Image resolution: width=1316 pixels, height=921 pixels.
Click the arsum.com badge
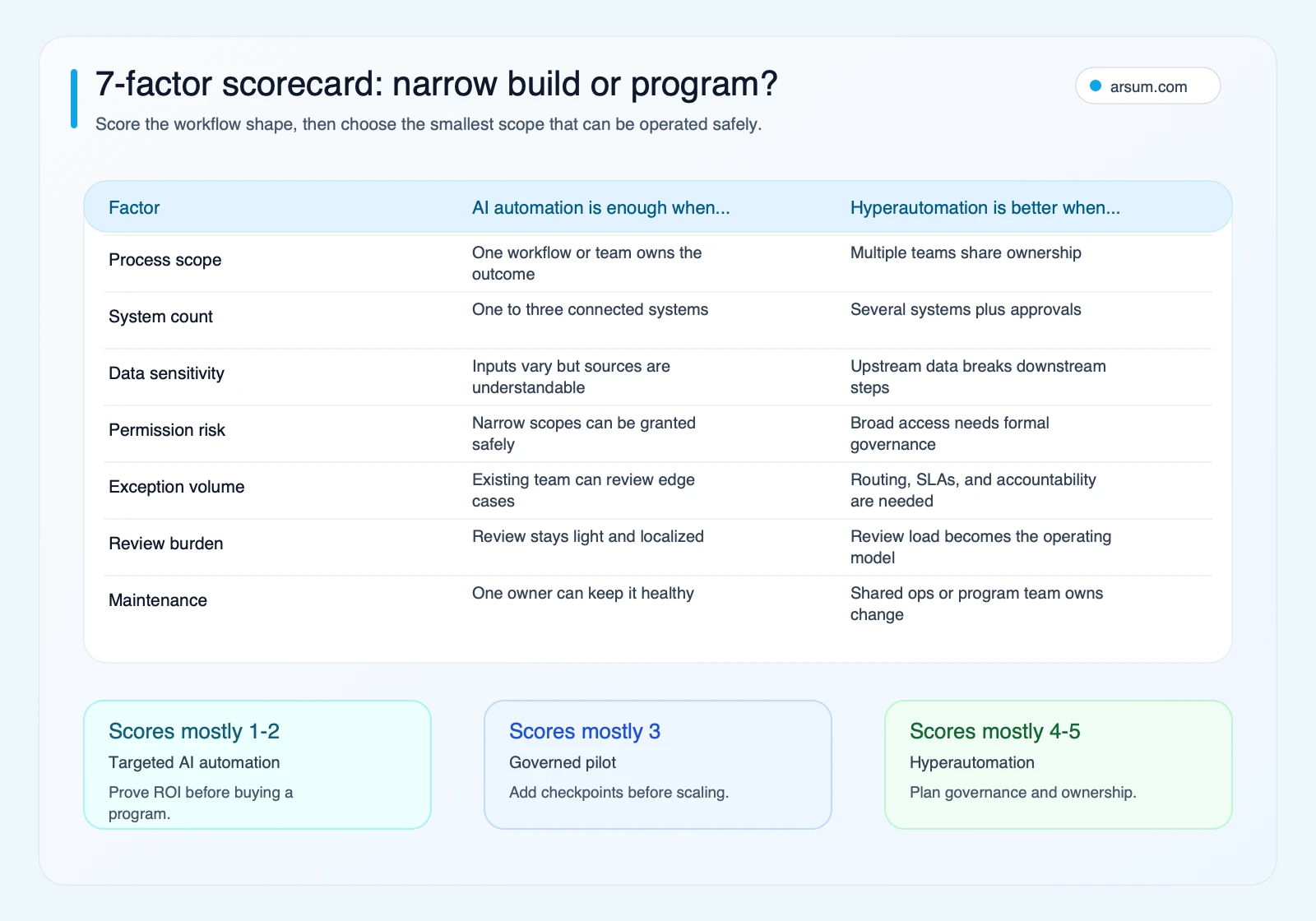(1147, 86)
